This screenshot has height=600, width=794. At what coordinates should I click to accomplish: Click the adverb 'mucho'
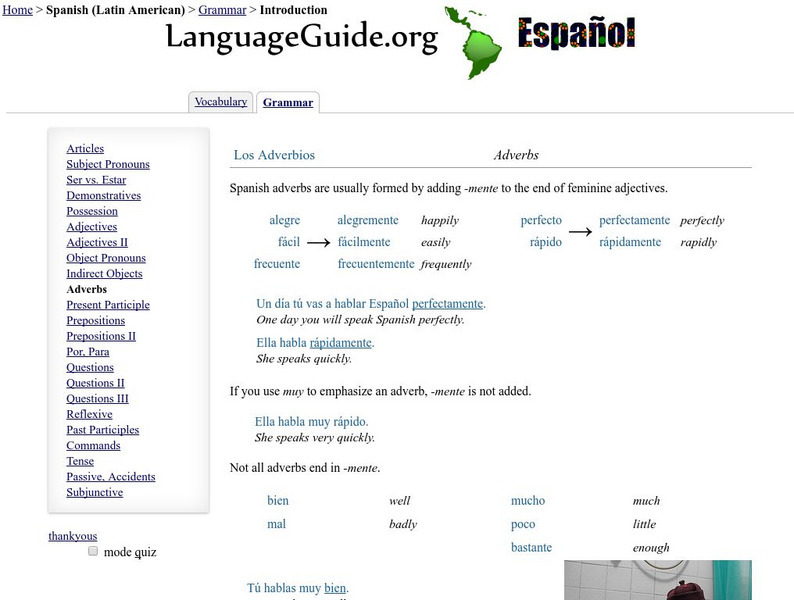pyautogui.click(x=528, y=501)
